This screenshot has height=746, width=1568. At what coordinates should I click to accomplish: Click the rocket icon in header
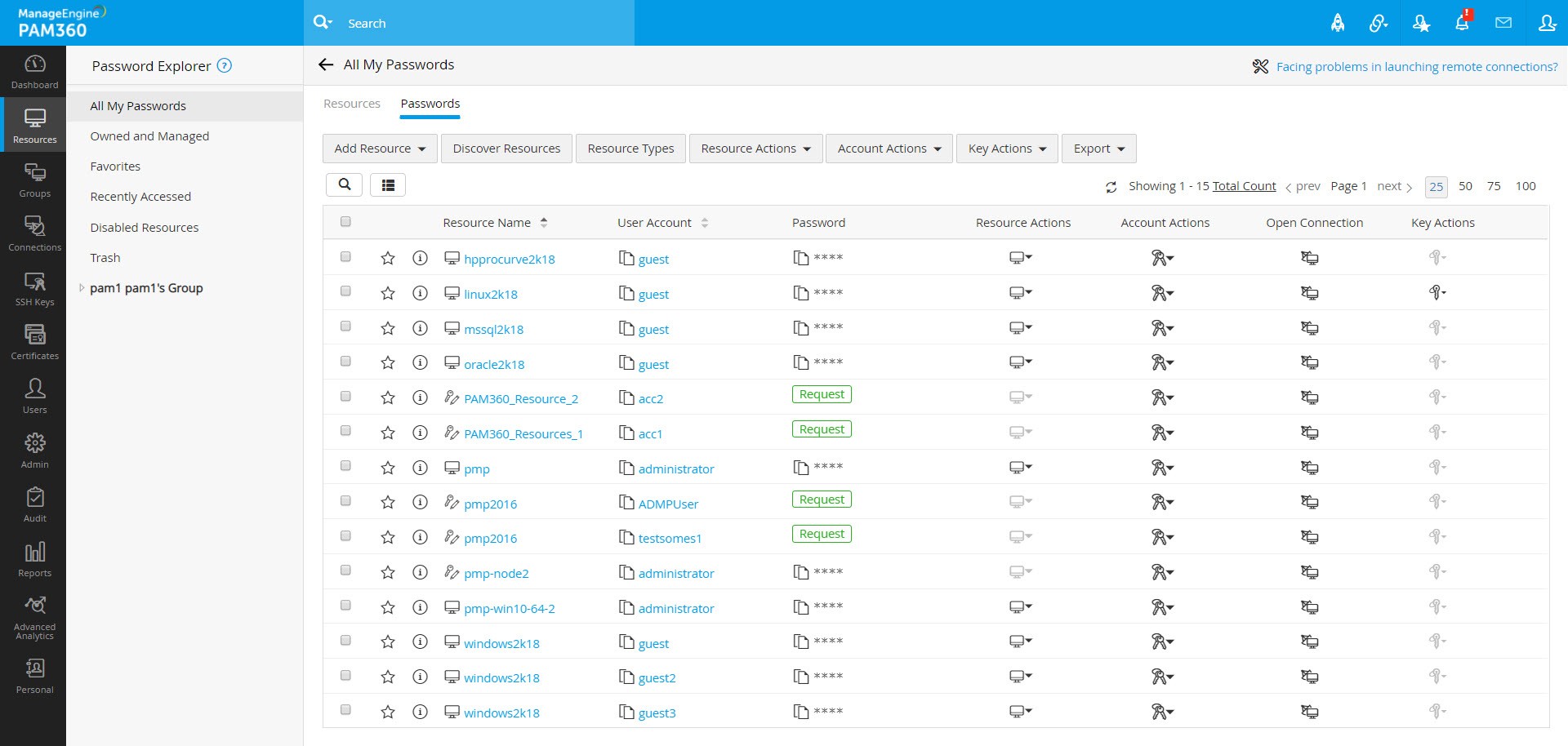point(1338,23)
